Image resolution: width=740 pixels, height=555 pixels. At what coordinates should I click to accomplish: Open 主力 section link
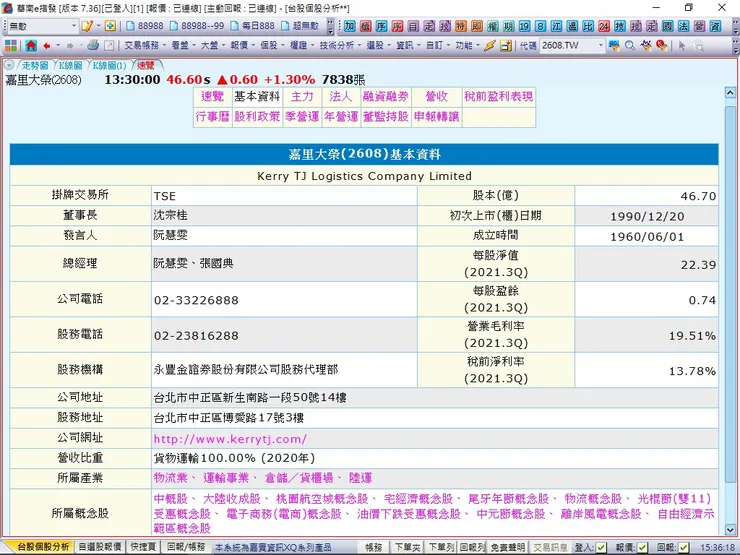click(302, 97)
